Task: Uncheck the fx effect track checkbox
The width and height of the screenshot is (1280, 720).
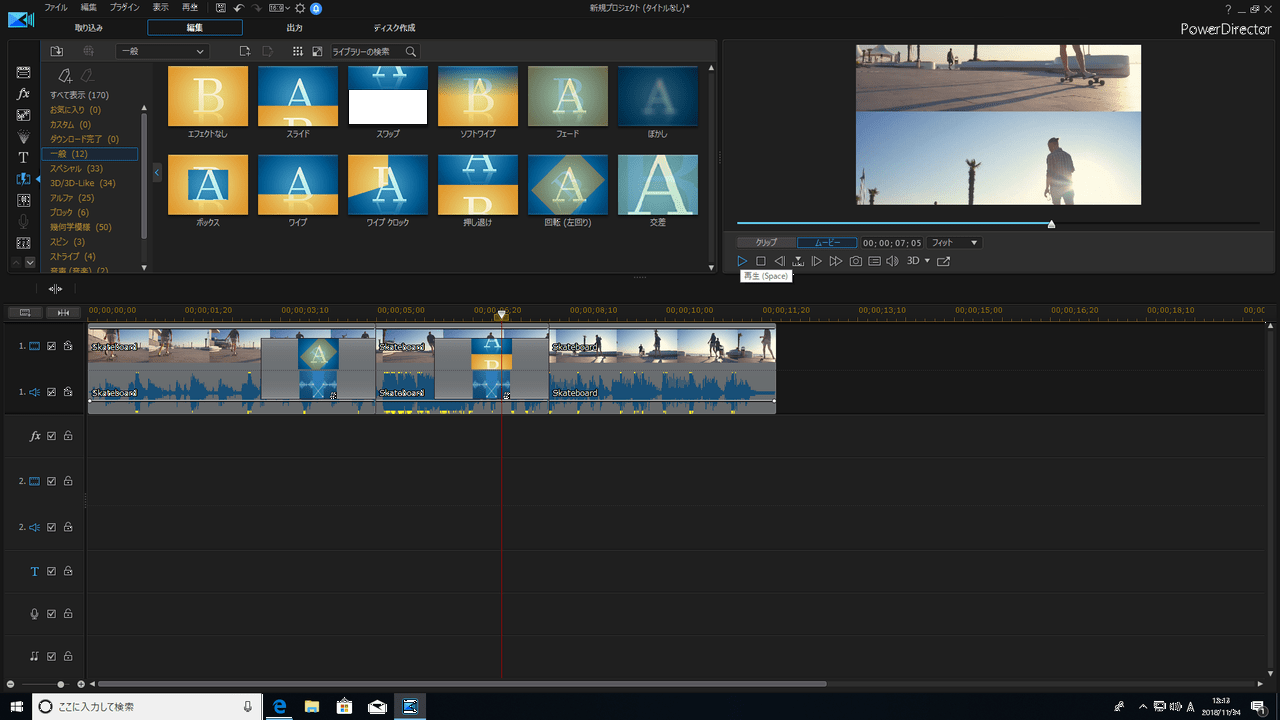Action: click(x=52, y=436)
